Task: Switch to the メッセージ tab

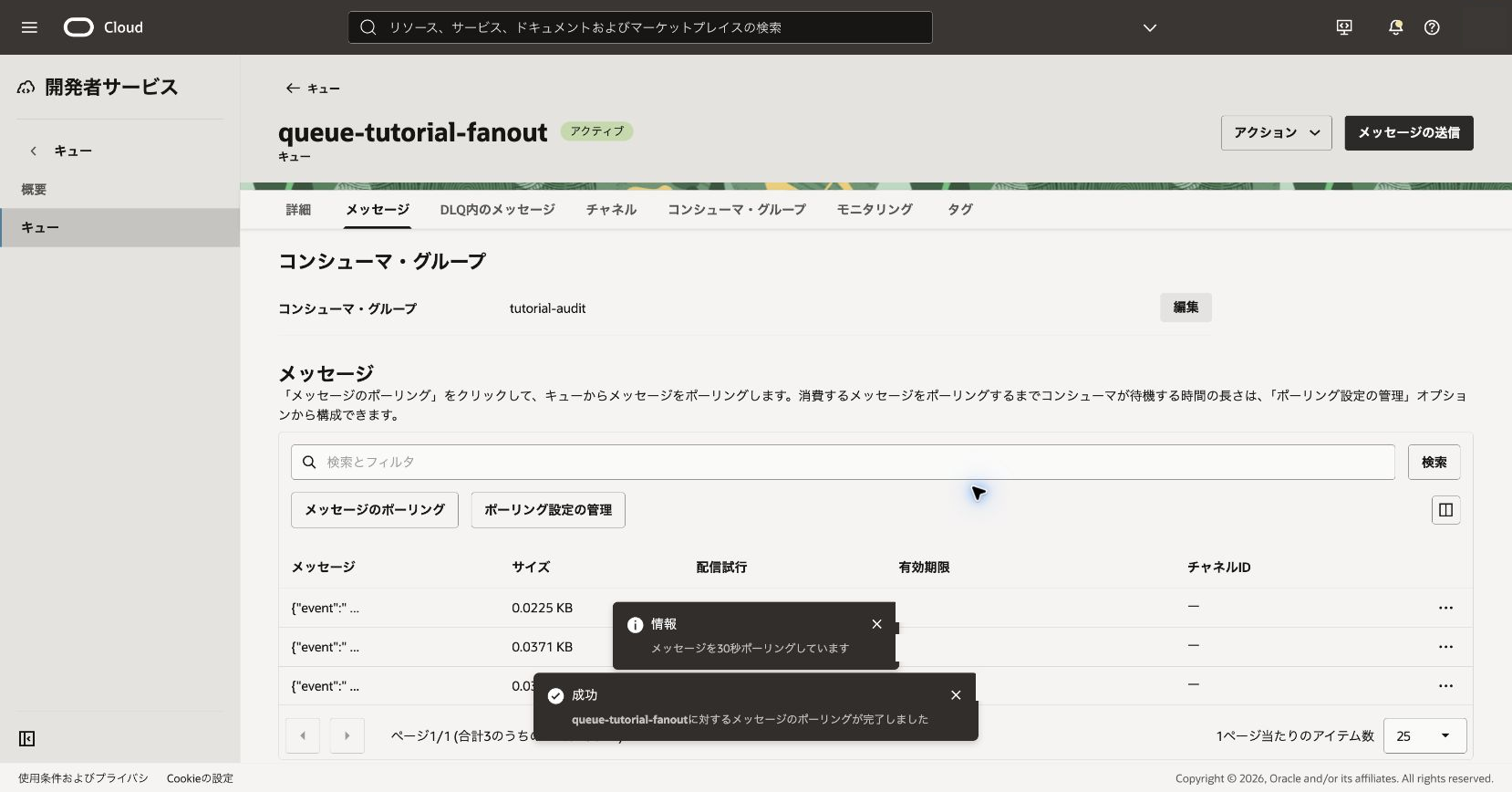Action: point(378,209)
